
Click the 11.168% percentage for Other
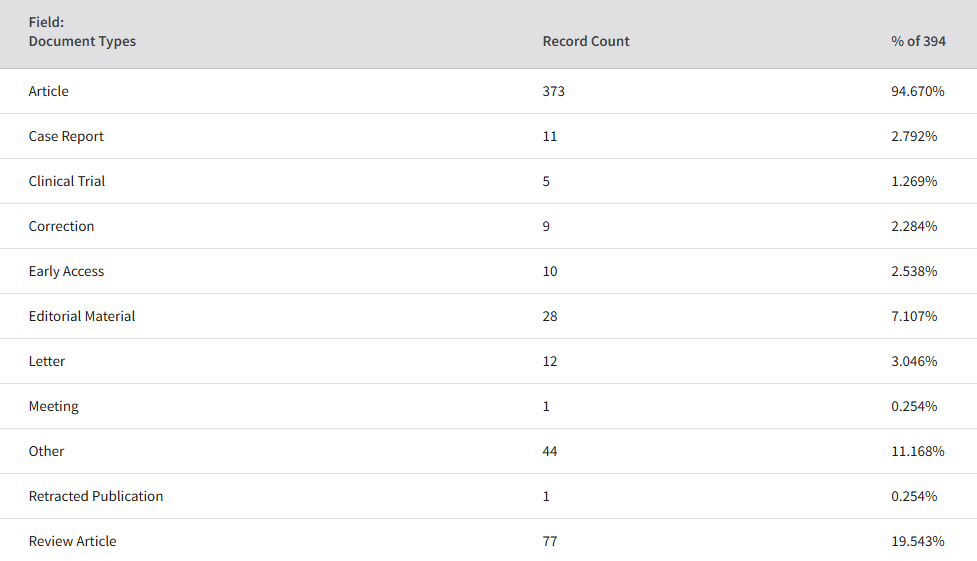click(918, 451)
